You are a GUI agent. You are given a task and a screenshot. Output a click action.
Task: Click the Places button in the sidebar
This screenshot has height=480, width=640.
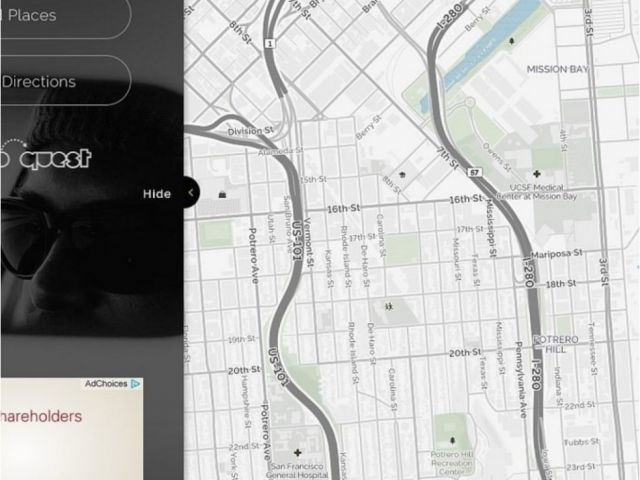click(x=40, y=16)
